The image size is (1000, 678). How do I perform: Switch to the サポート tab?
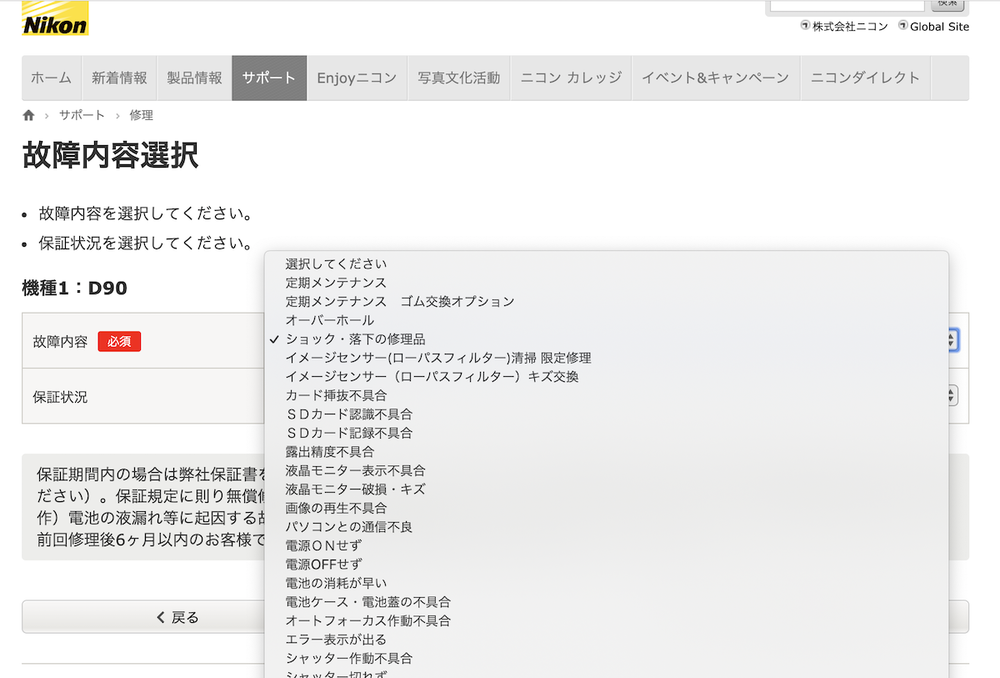[x=268, y=77]
